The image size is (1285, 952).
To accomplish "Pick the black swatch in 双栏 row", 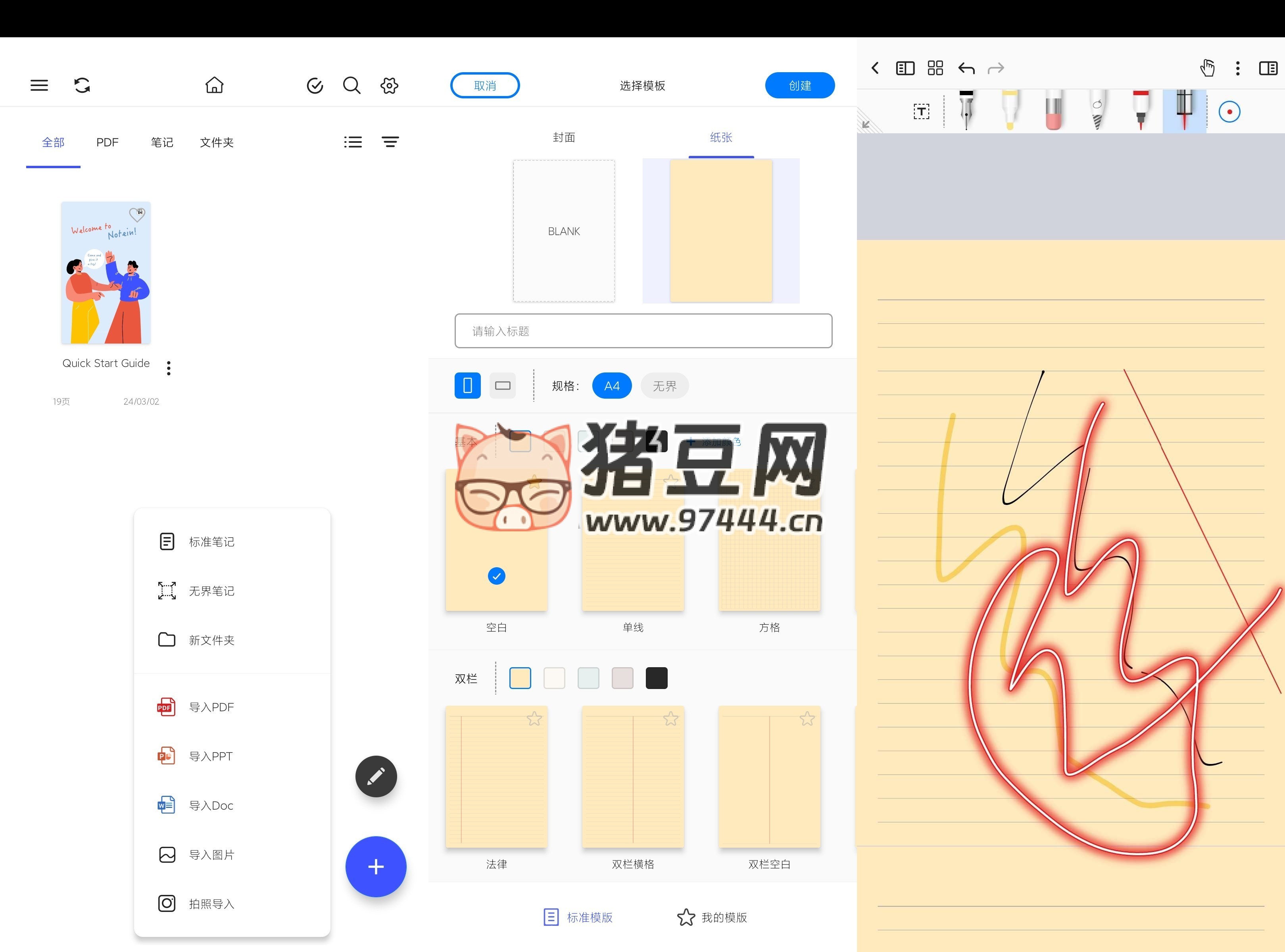I will [656, 678].
